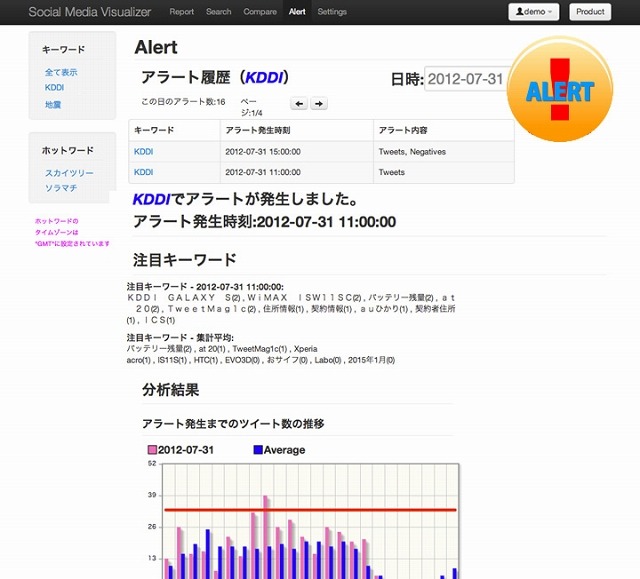Click the red threshold line in the chart
The image size is (640, 579).
(310, 510)
